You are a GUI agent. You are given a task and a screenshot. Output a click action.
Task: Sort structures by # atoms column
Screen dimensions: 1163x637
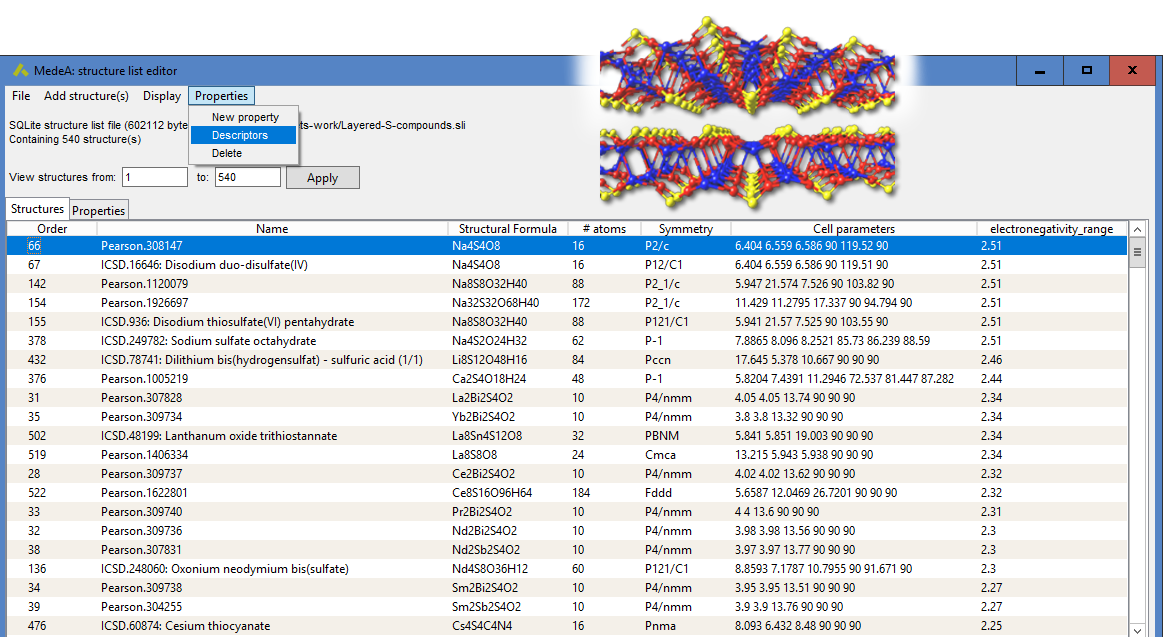pyautogui.click(x=603, y=228)
